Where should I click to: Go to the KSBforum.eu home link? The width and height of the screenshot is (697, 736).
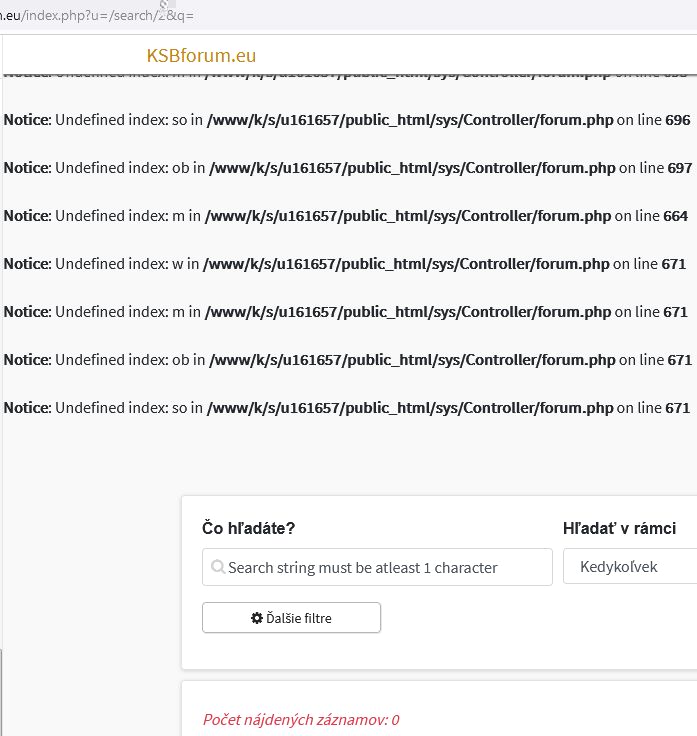click(x=201, y=55)
